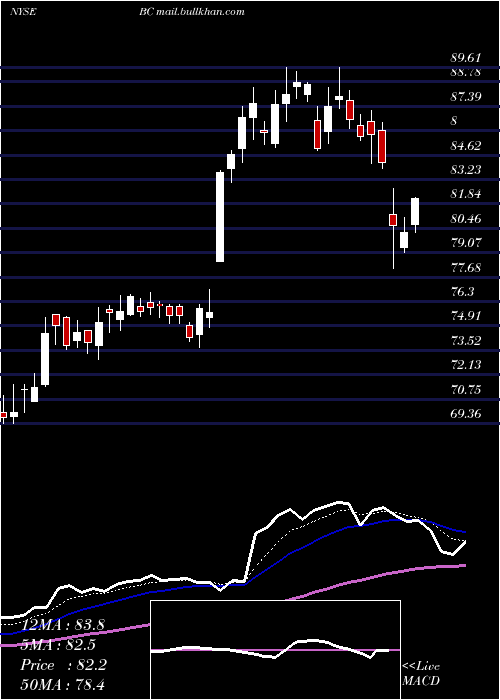Image resolution: width=500 pixels, height=700 pixels.
Task: Select the 87.39 price level label
Action: (x=466, y=96)
